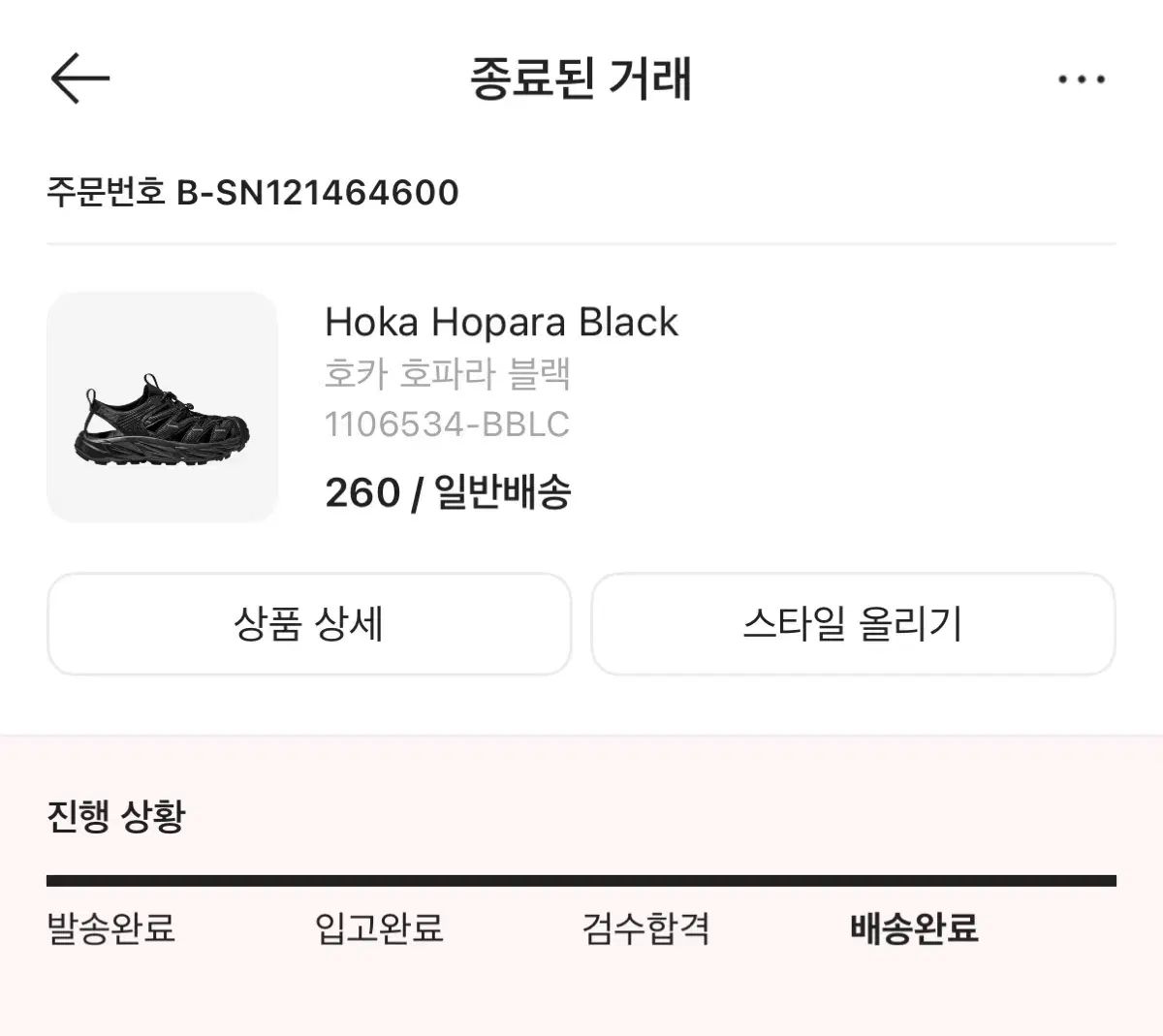Open the three-dot overflow menu
The image size is (1163, 1036).
point(1083,79)
